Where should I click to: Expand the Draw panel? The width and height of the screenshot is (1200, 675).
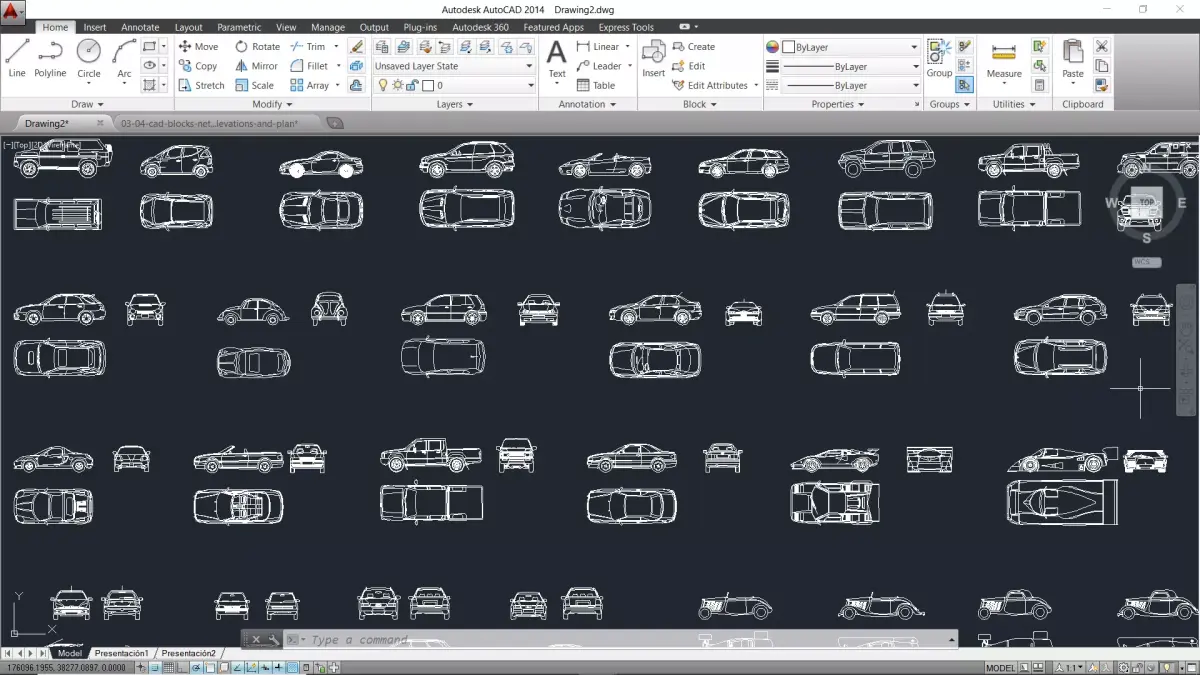86,104
